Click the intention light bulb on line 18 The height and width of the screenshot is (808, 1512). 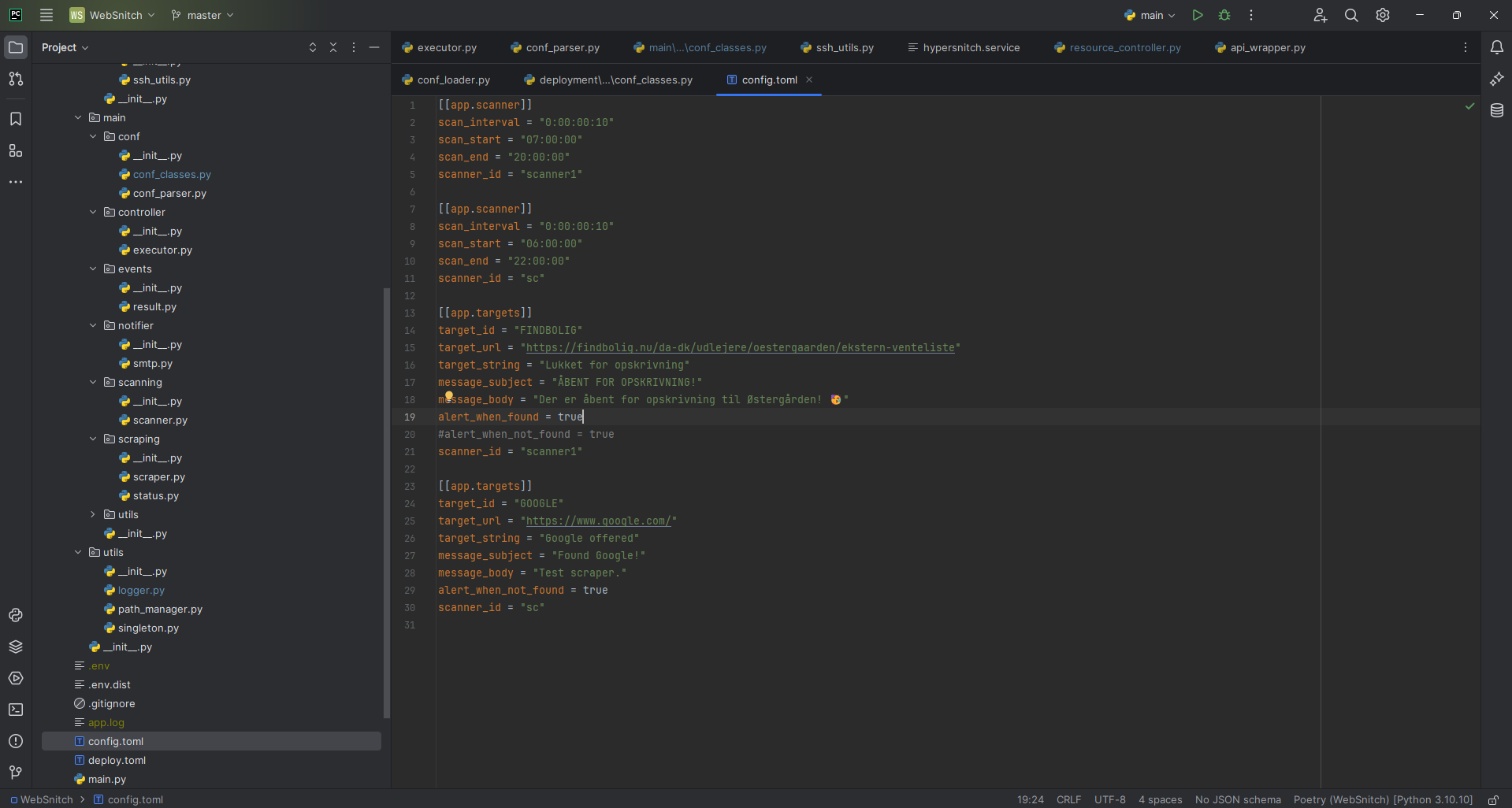point(449,396)
